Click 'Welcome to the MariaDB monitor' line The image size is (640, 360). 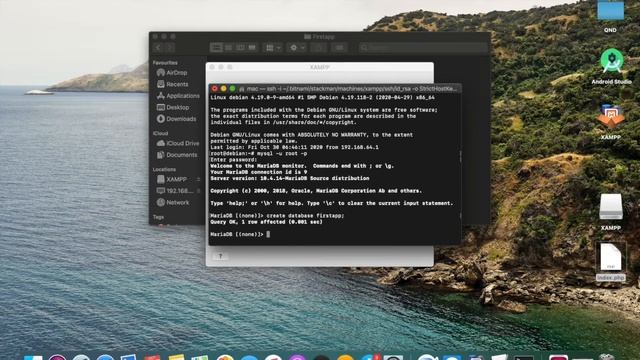[302, 166]
